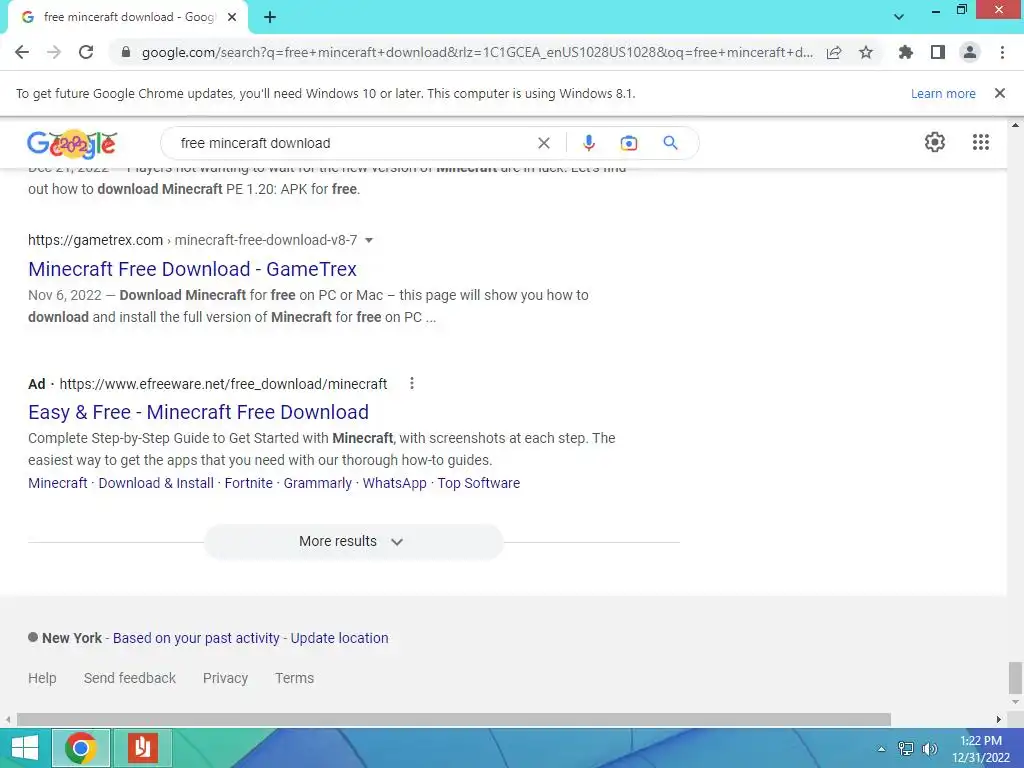
Task: Open the Extensions puzzle icon
Action: (906, 52)
